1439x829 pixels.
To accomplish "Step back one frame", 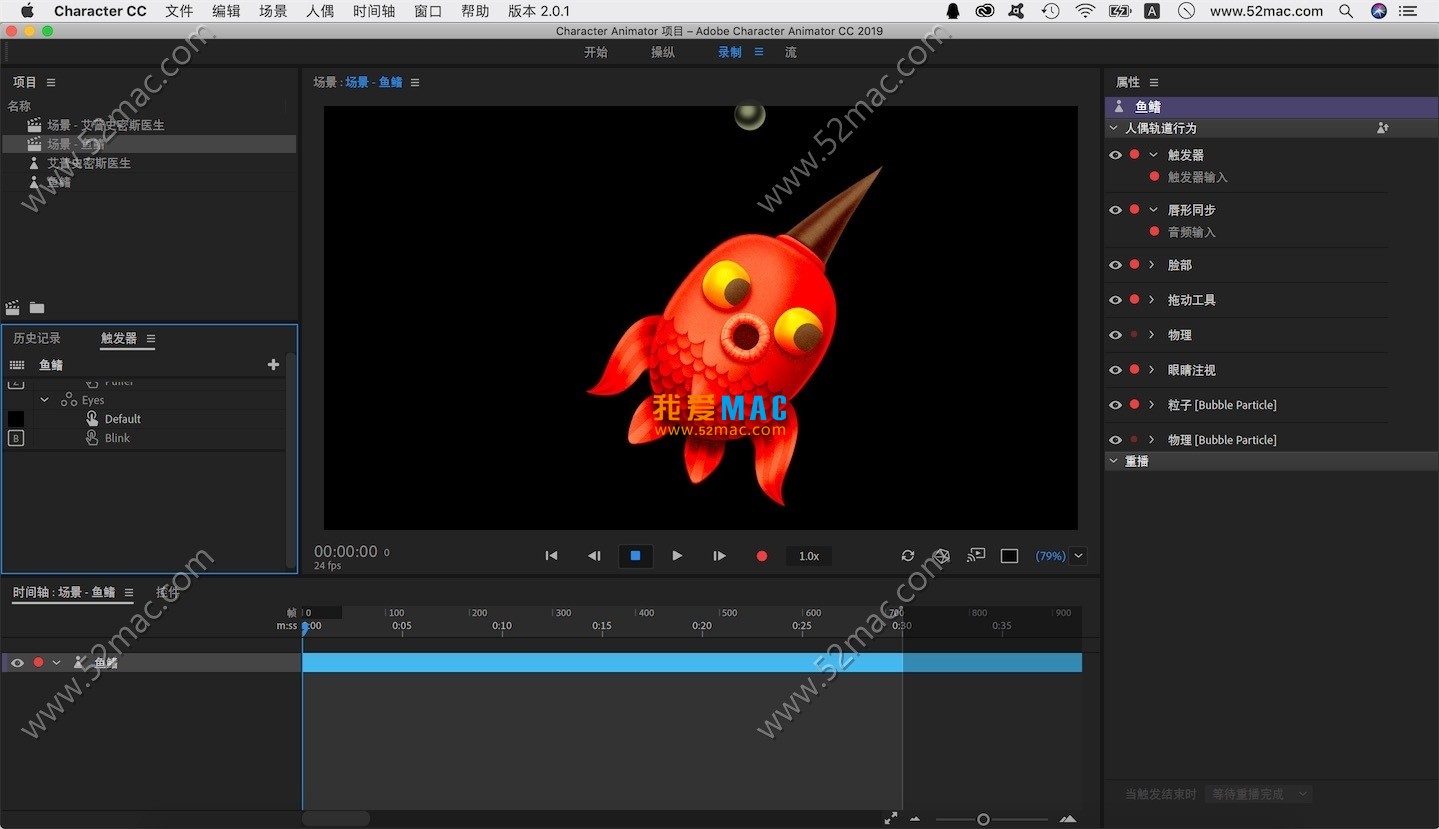I will (594, 556).
